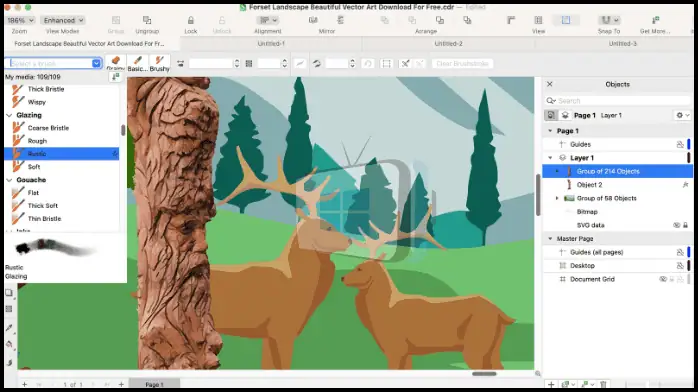Toggle the highlighted View guidelines button
This screenshot has height=392, width=698.
click(565, 20)
